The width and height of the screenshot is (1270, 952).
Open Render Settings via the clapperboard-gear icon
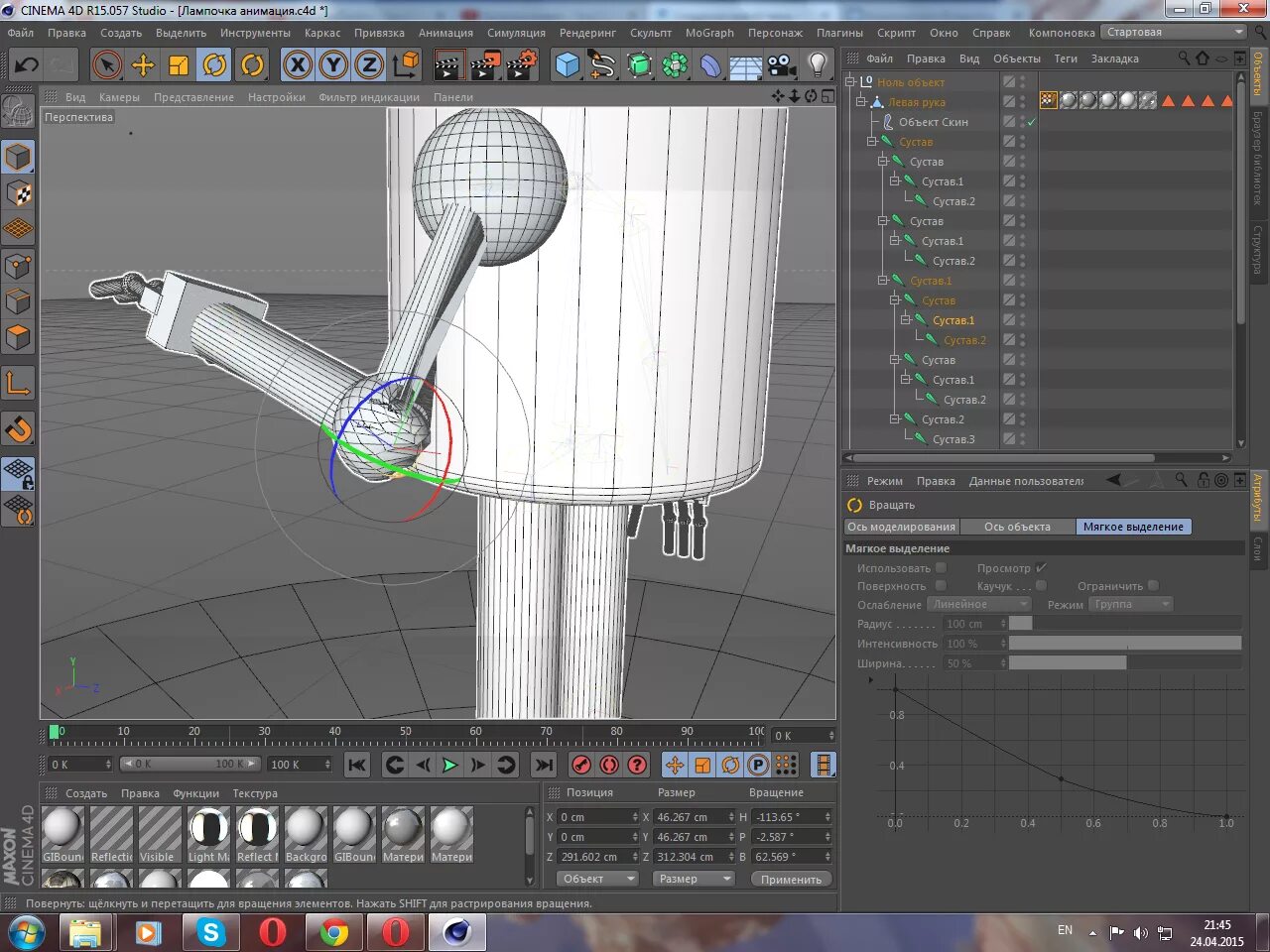[x=520, y=64]
